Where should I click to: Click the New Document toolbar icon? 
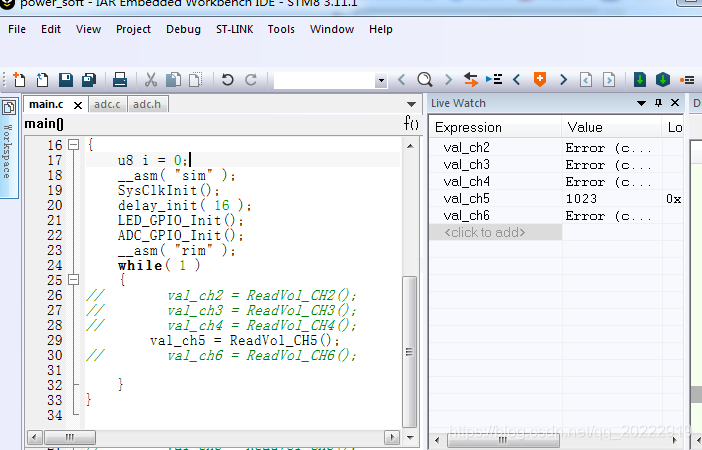pyautogui.click(x=19, y=79)
